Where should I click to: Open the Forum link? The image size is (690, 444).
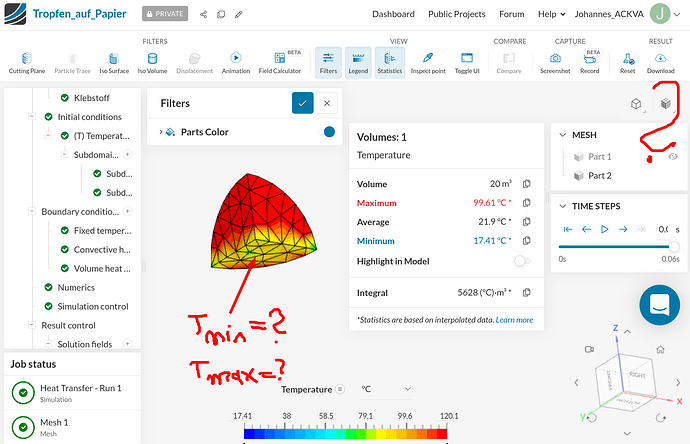coord(512,14)
